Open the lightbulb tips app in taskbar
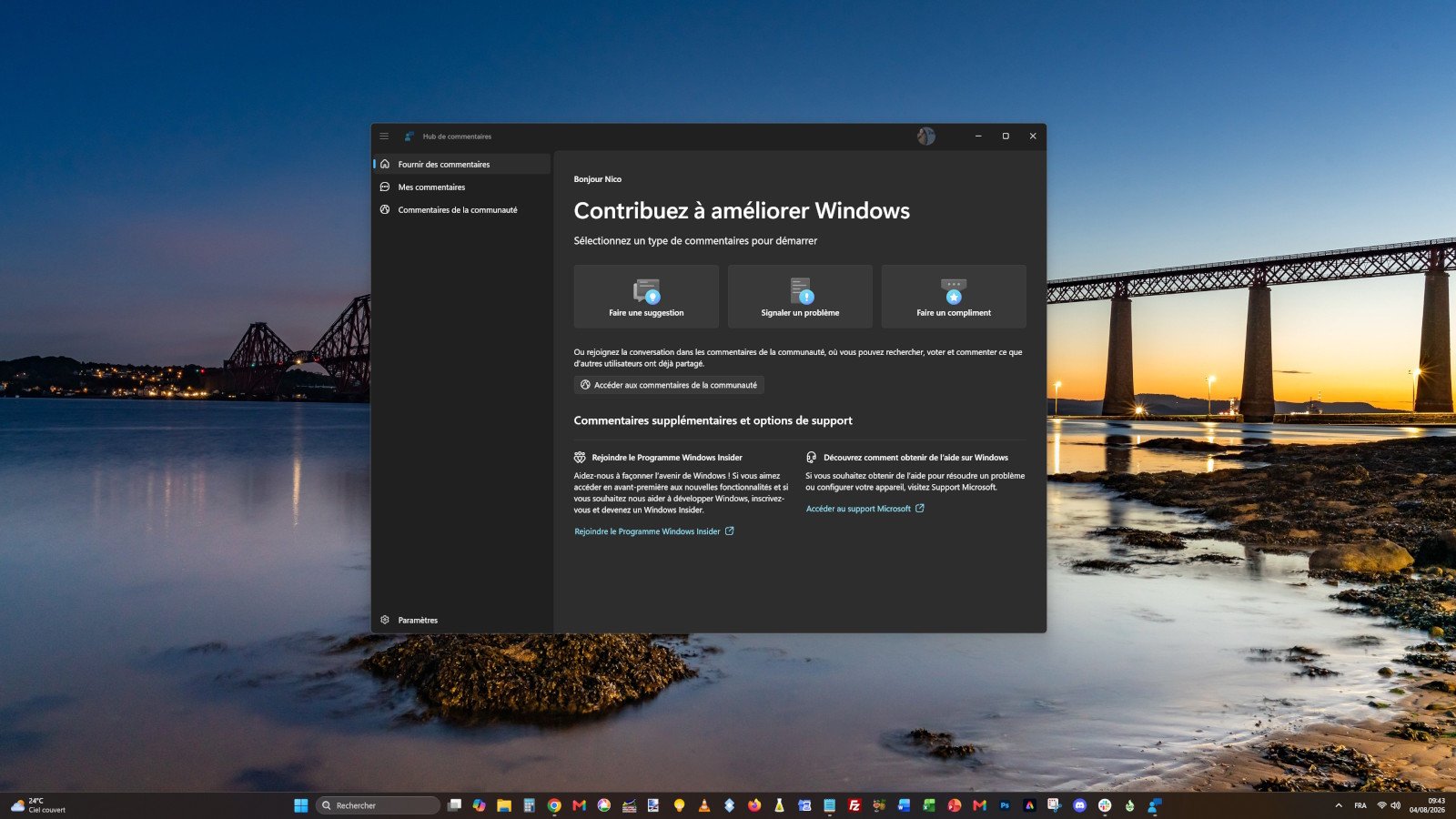The width and height of the screenshot is (1456, 819). tap(679, 805)
